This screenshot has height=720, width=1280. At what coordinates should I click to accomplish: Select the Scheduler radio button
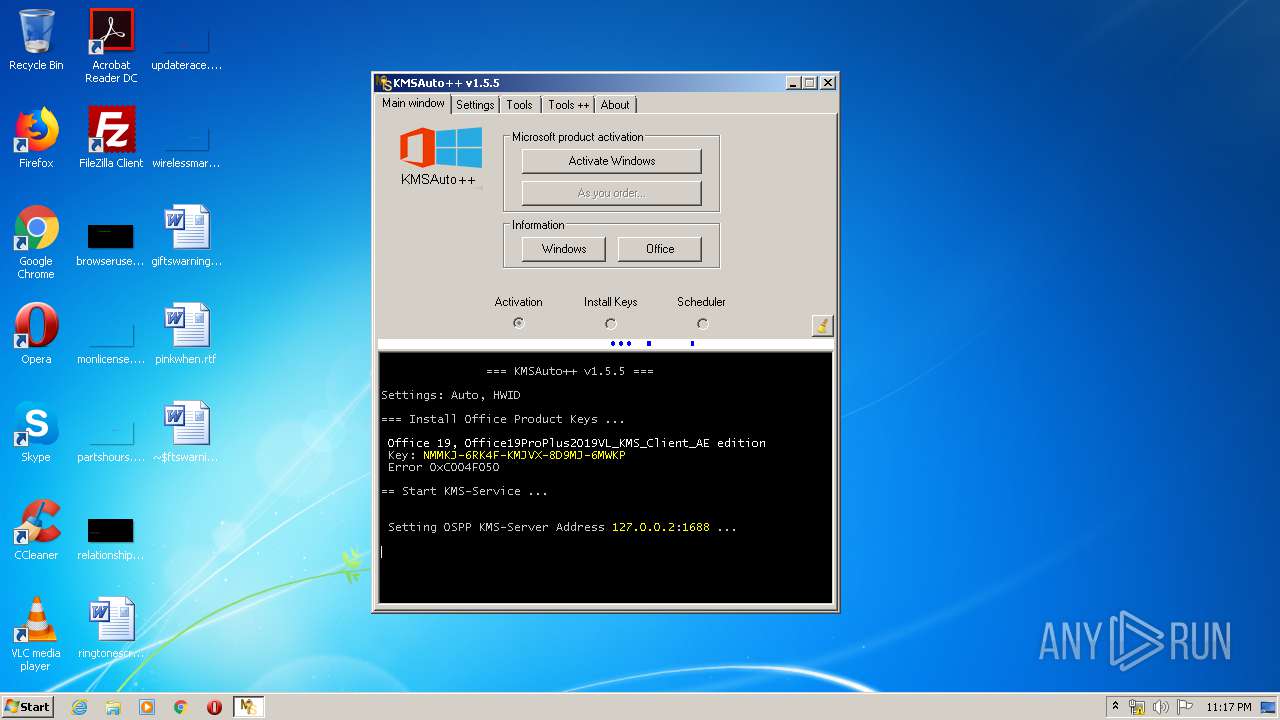(702, 323)
